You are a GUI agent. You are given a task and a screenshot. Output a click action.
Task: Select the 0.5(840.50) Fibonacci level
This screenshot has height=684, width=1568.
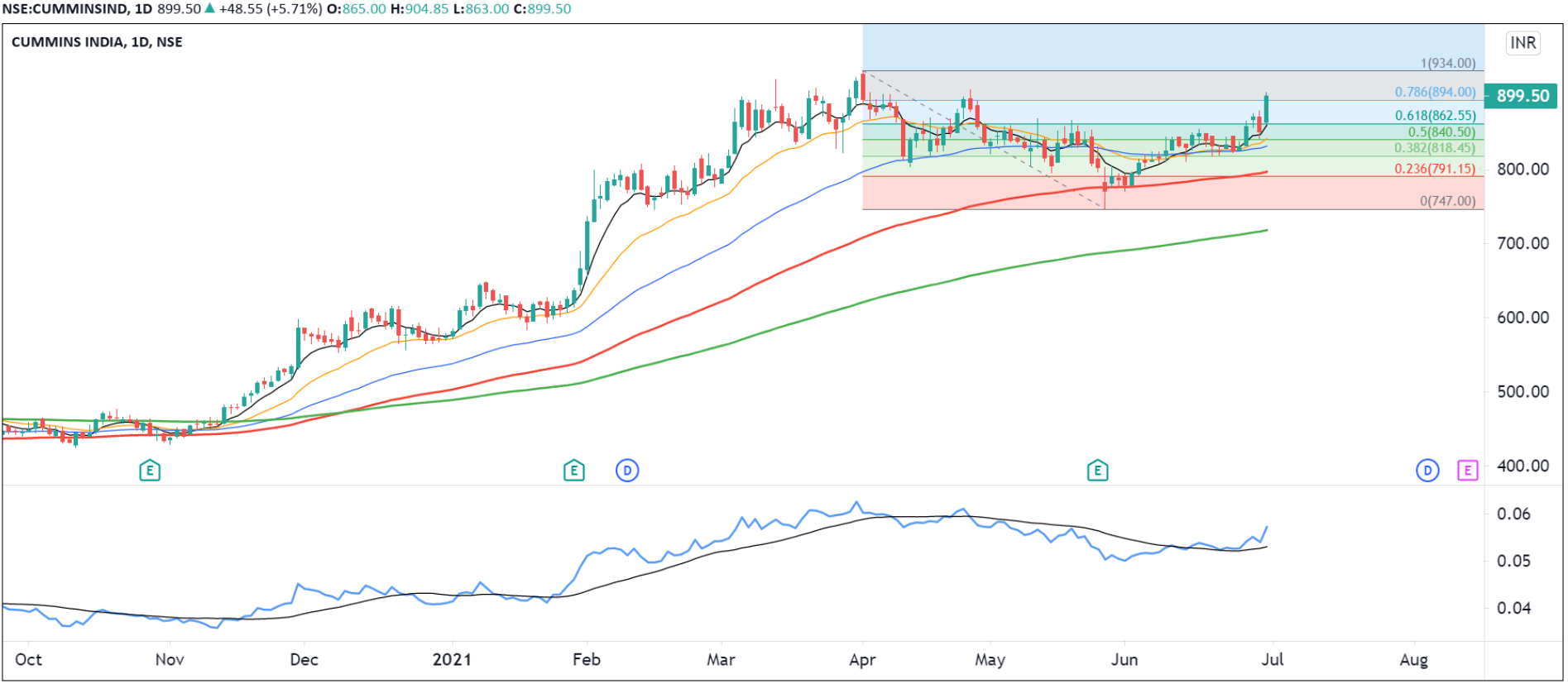tap(1441, 132)
